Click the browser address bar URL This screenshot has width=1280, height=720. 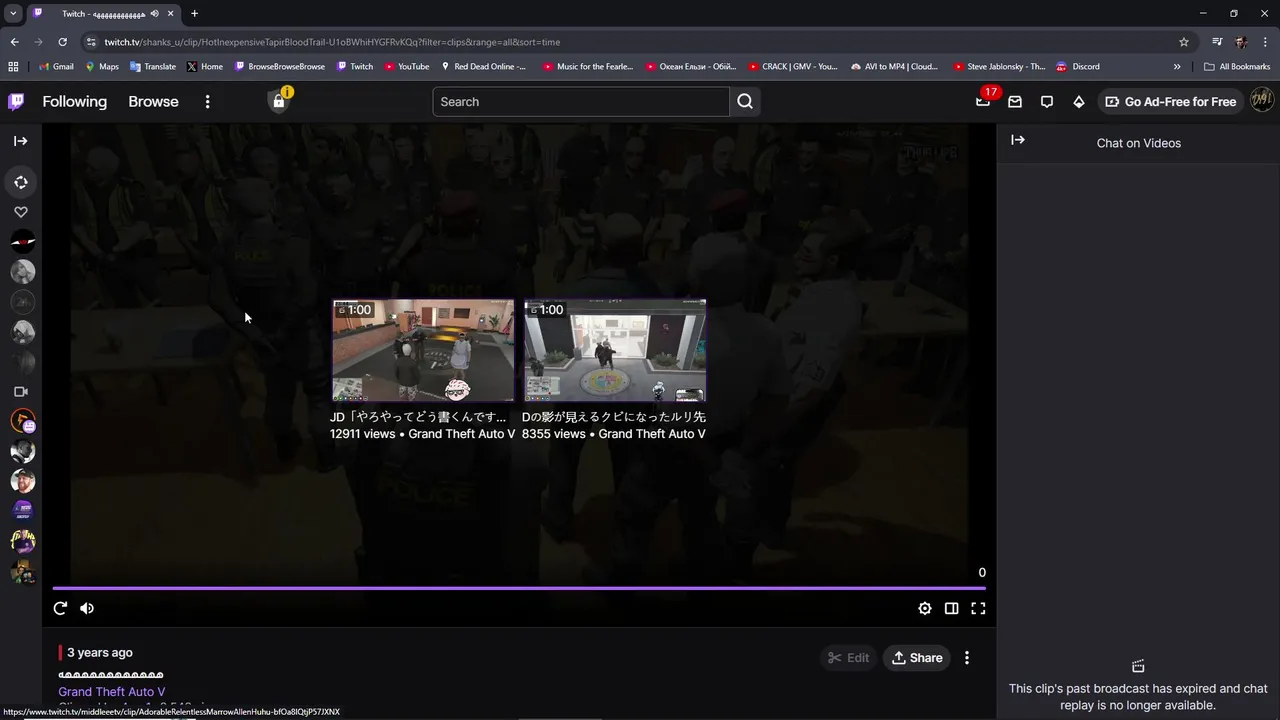point(332,42)
